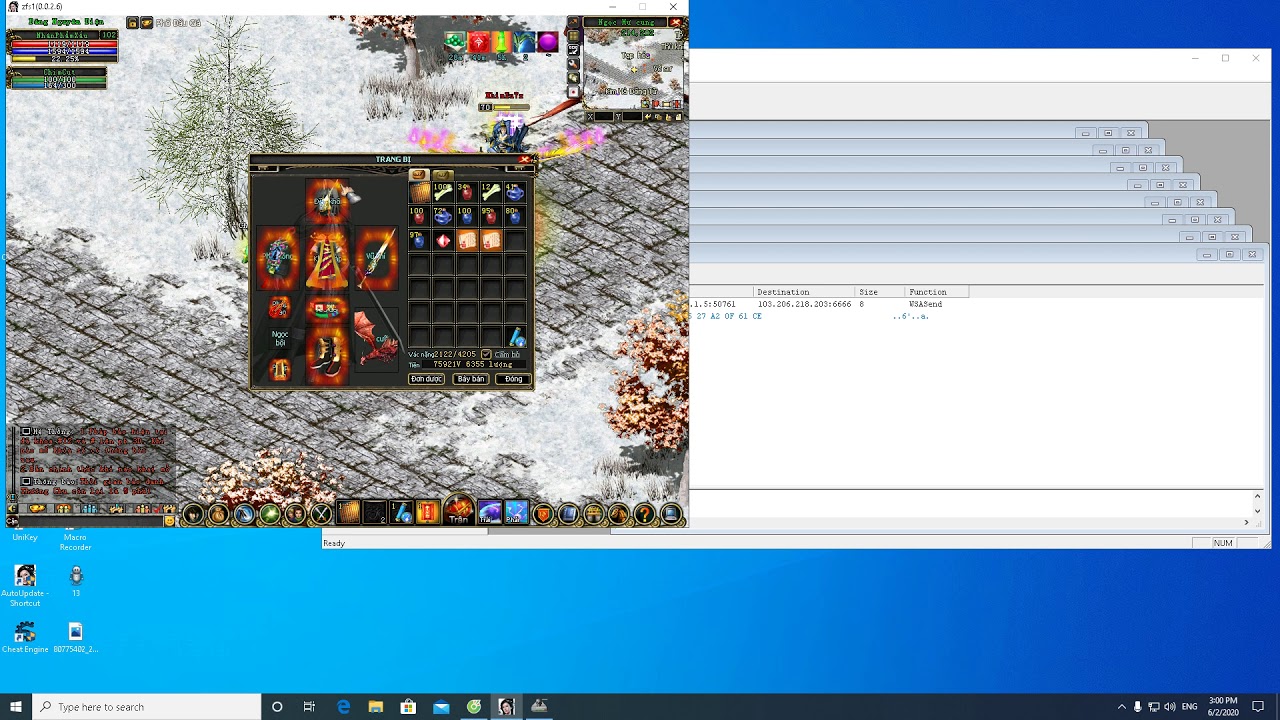Open the computer system menu icon
This screenshot has height=720, width=1280.
click(671, 514)
